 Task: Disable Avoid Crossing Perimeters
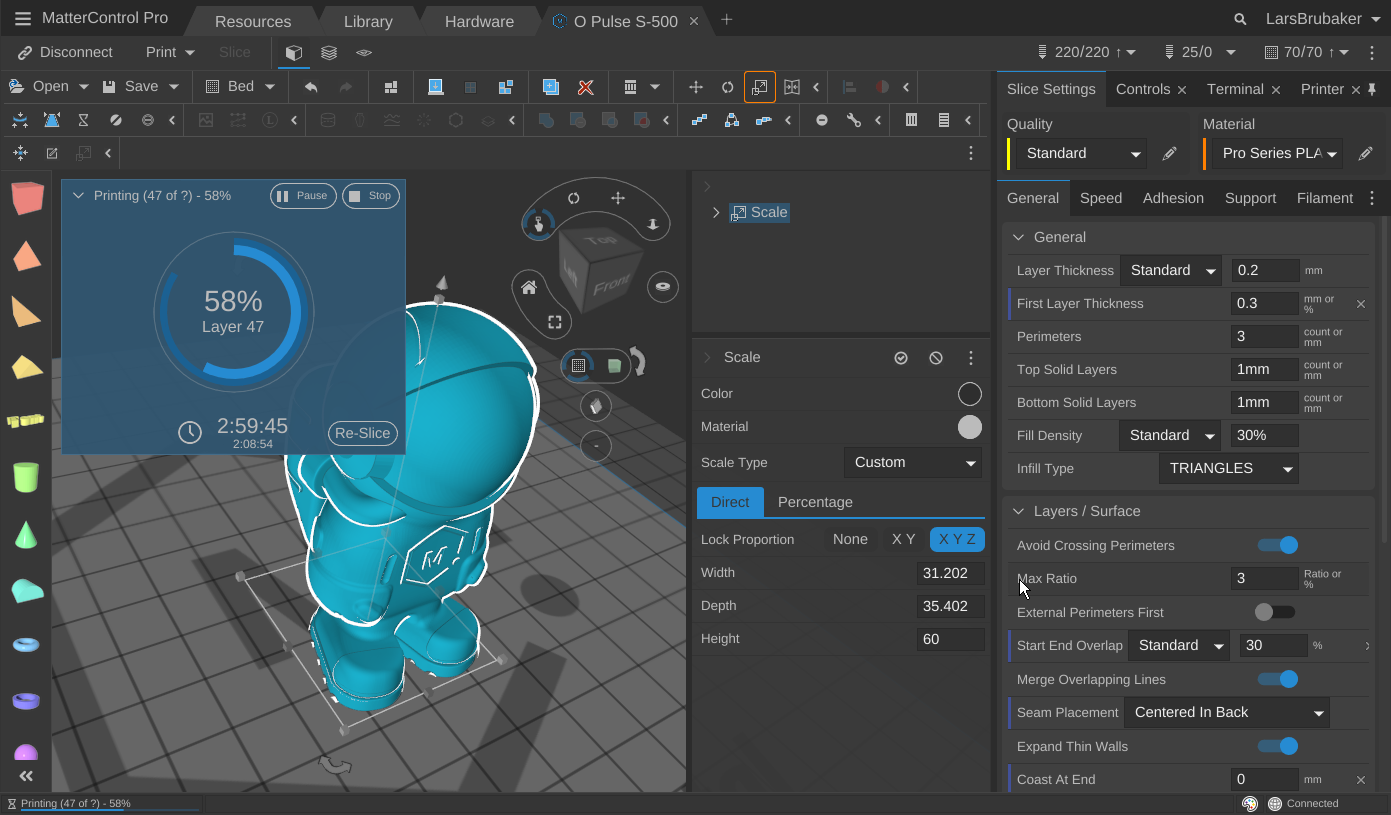1277,545
